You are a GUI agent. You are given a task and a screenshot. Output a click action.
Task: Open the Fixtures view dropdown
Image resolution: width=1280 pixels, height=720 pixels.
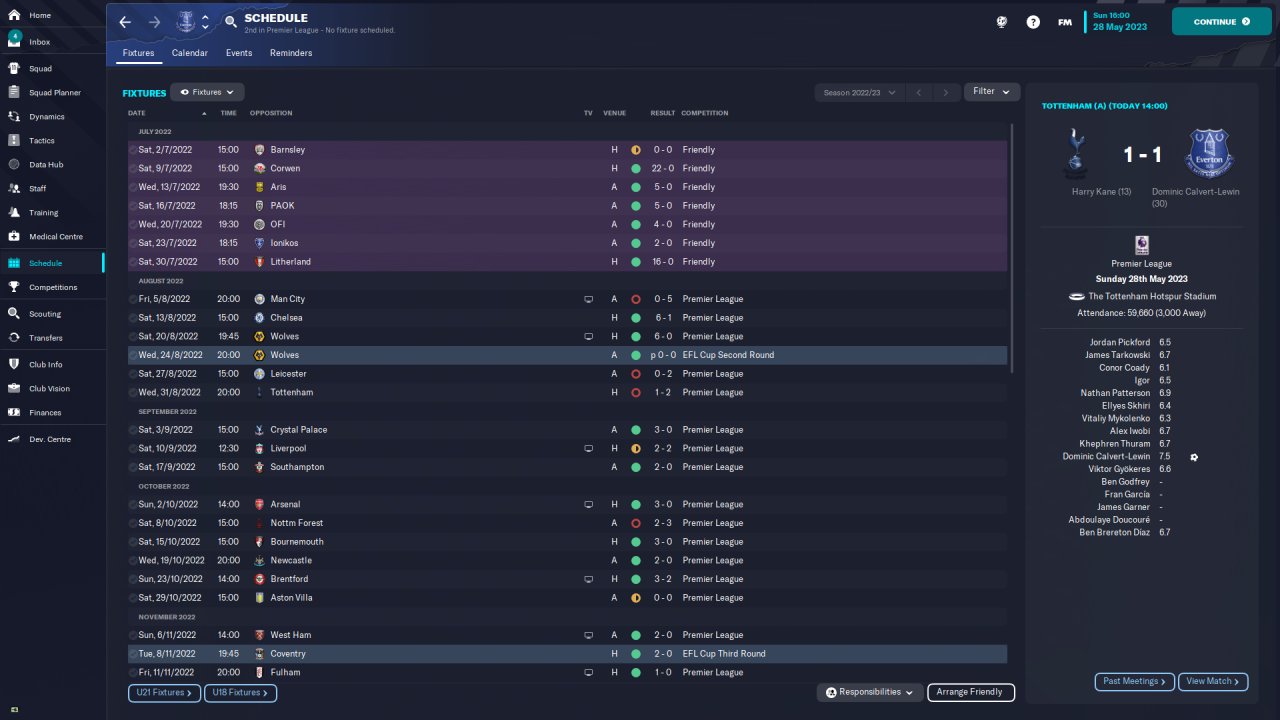(207, 92)
